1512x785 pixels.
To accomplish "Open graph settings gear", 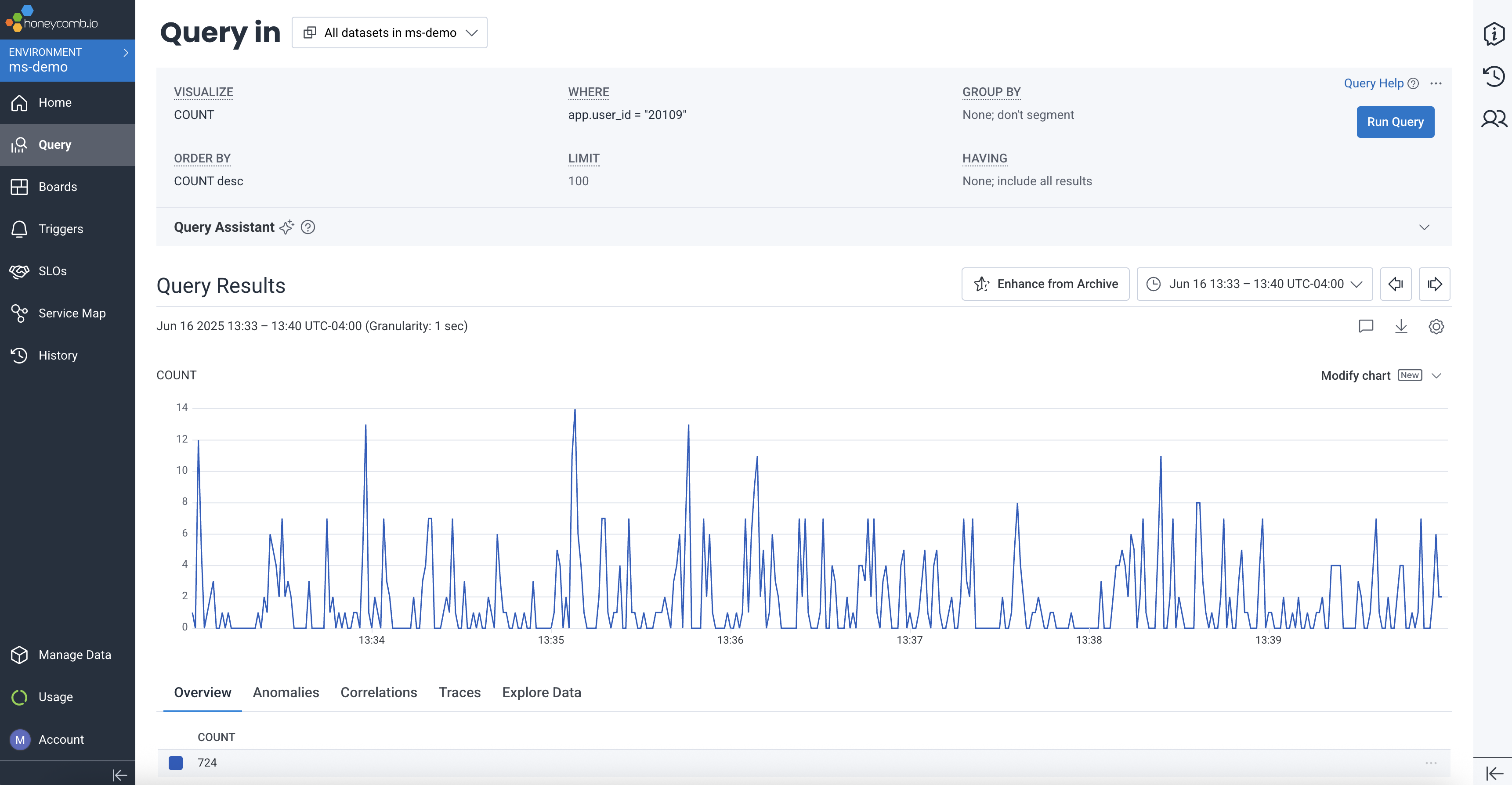I will pyautogui.click(x=1436, y=326).
